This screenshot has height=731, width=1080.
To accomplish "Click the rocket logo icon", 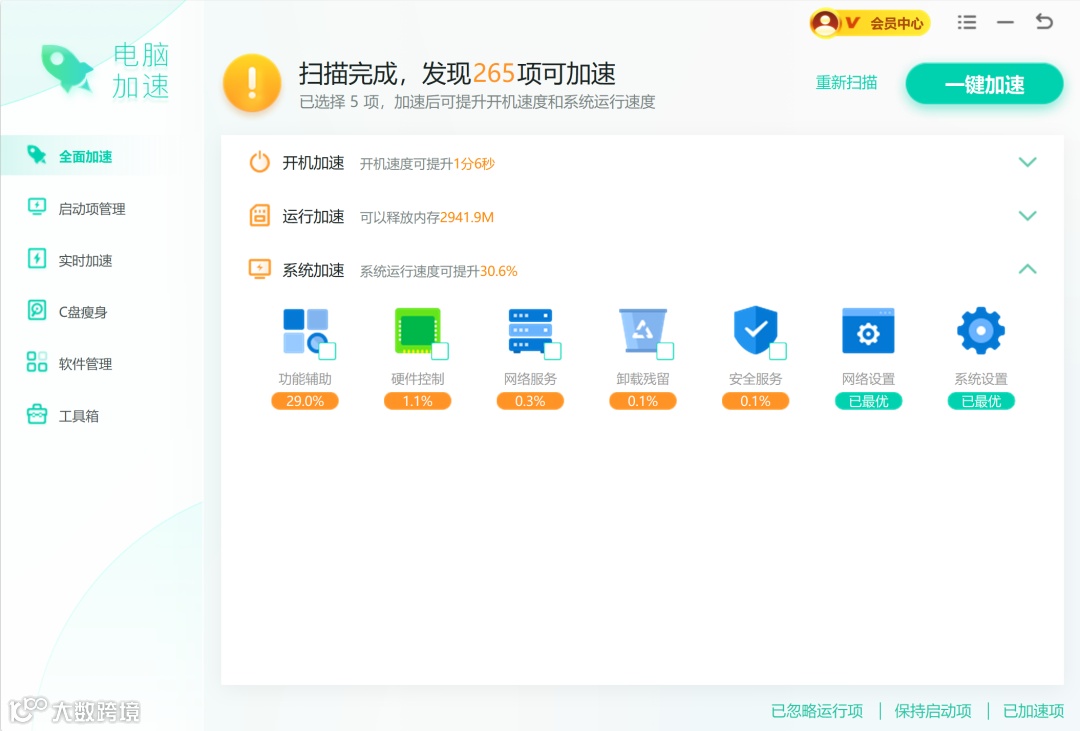I will pos(67,68).
